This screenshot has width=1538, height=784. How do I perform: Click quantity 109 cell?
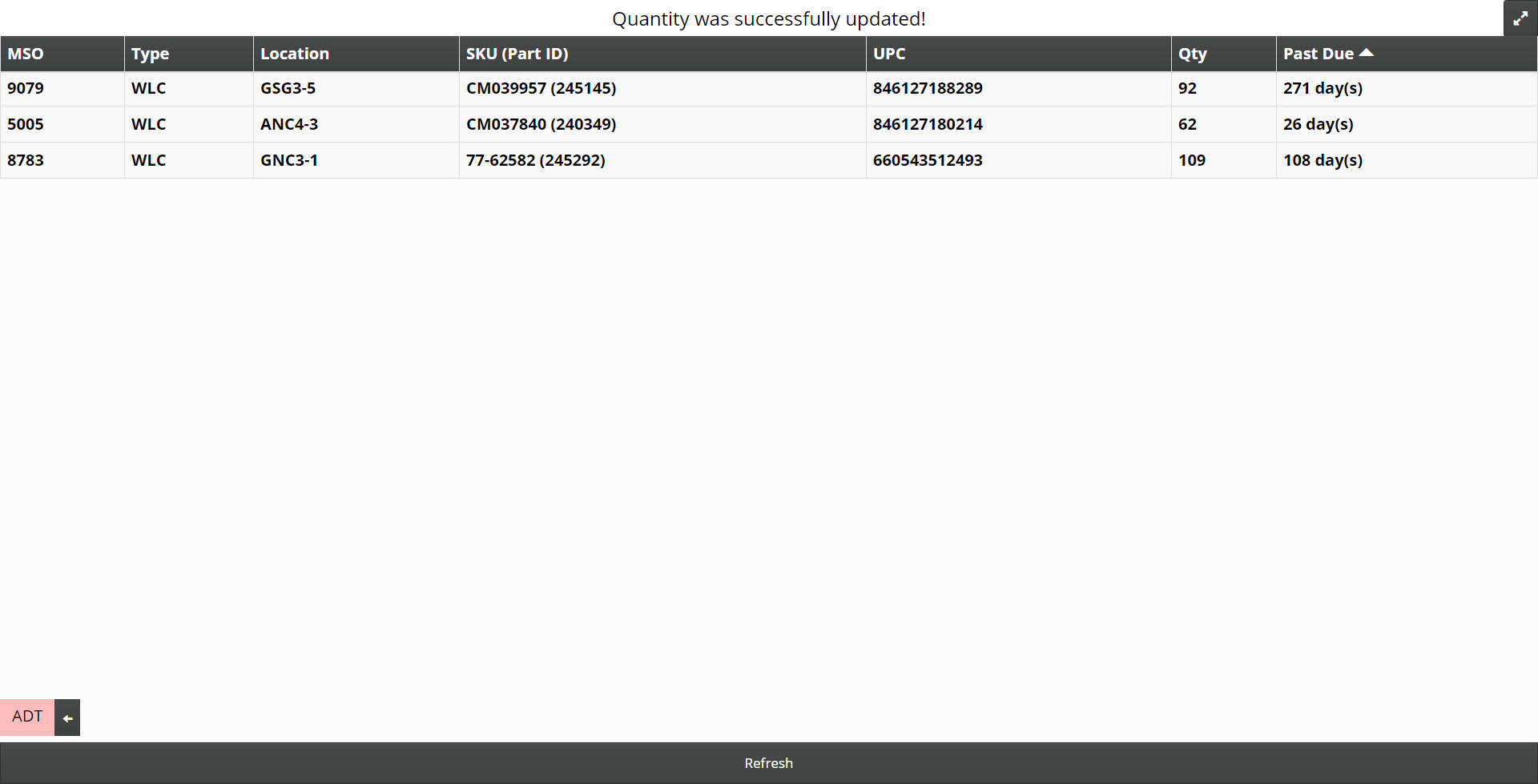tap(1224, 160)
